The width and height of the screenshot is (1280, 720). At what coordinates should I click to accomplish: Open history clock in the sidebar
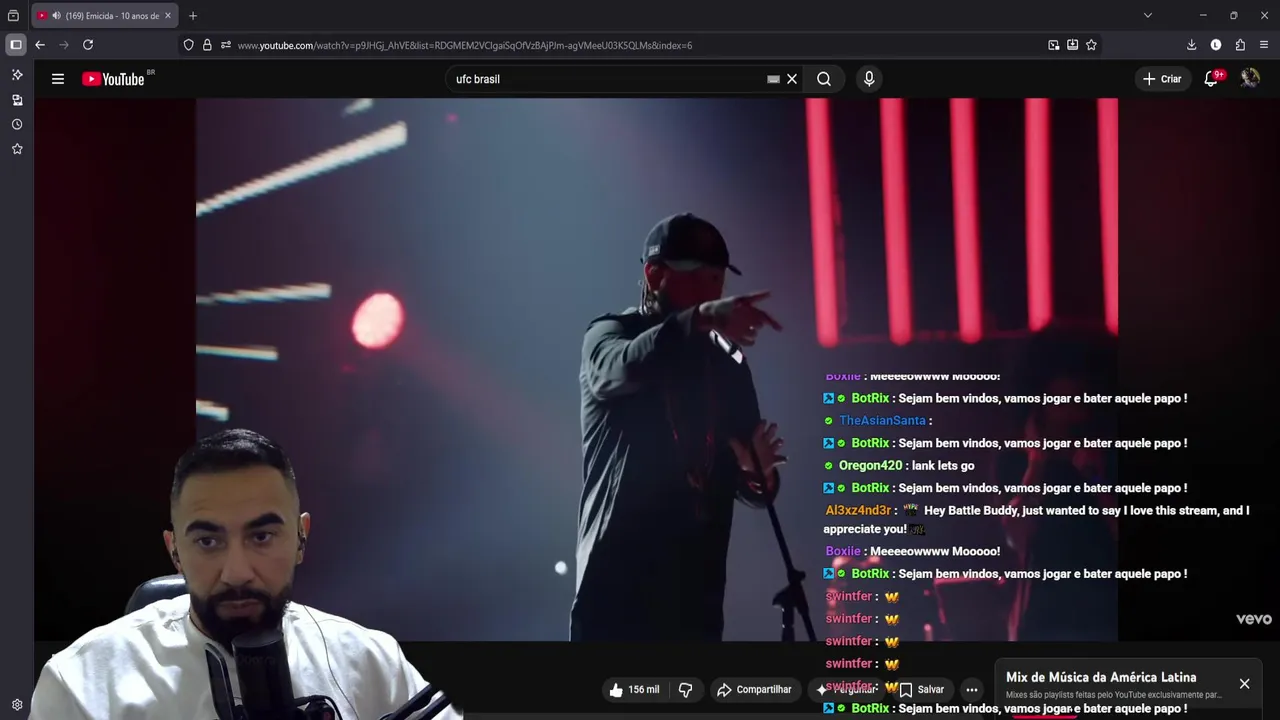coord(17,125)
